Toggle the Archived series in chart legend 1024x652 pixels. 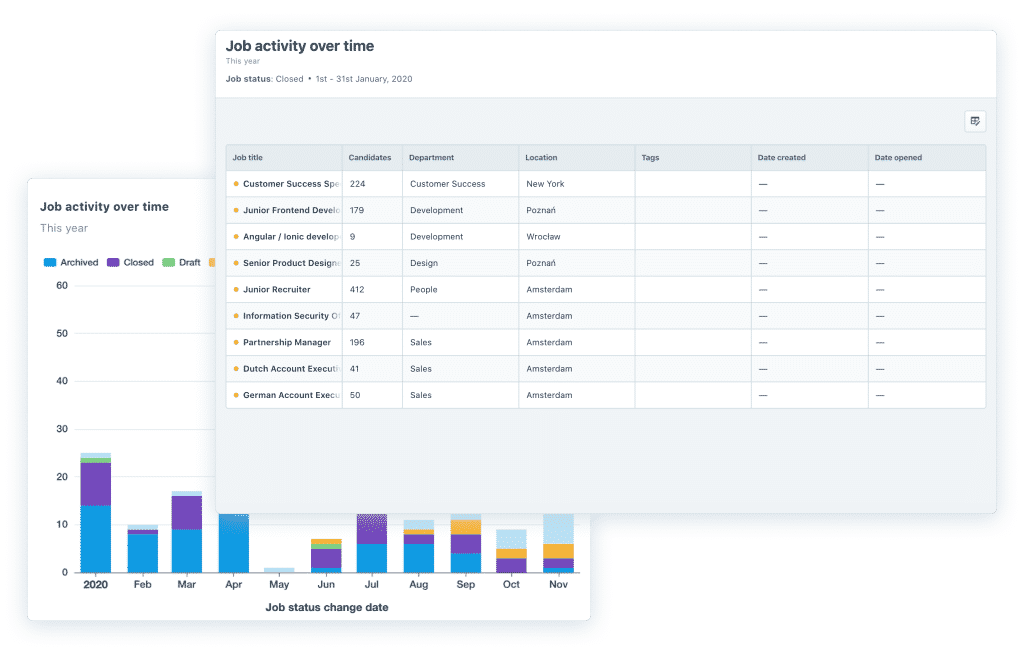(71, 263)
